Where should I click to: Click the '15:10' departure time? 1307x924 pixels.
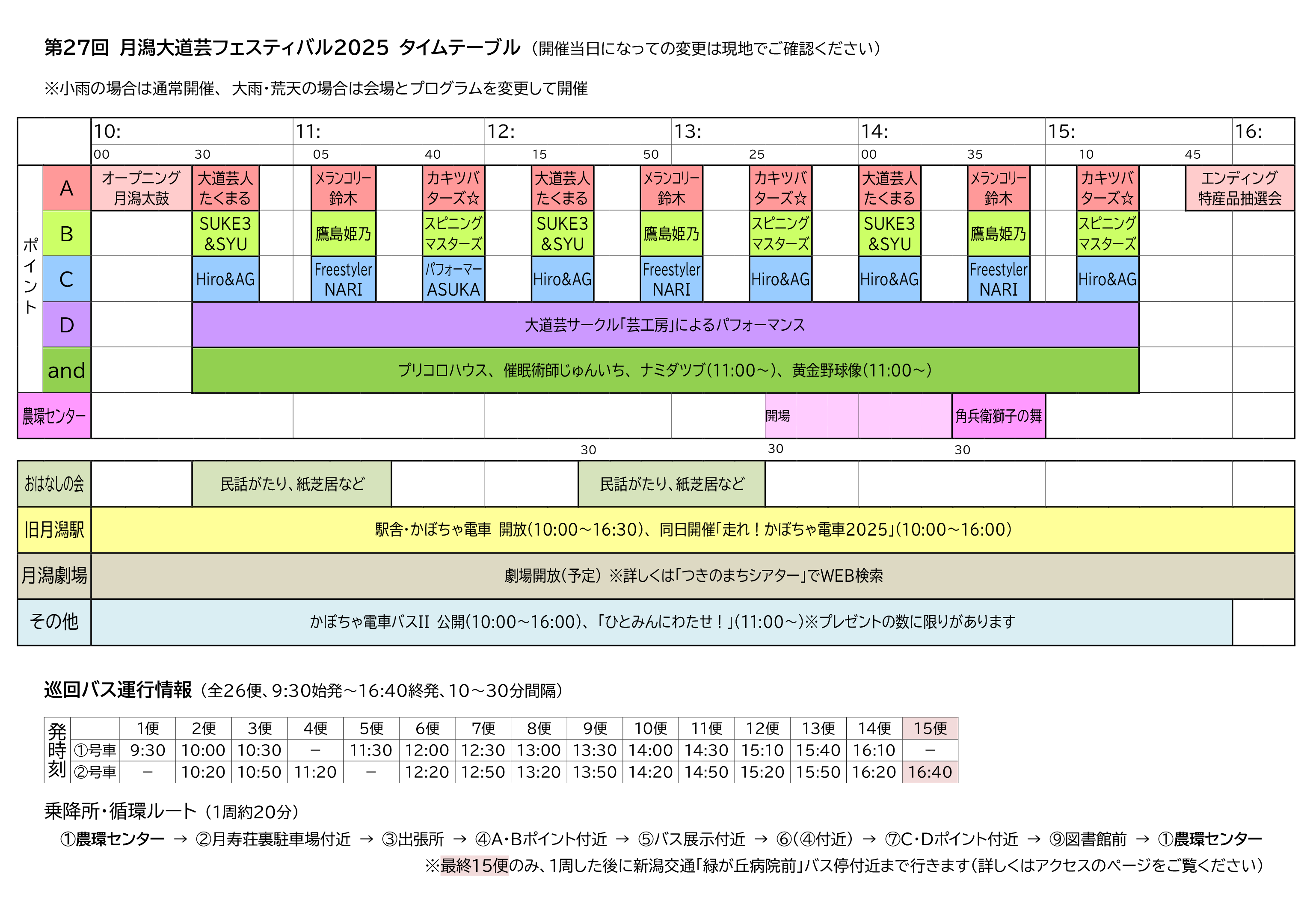click(763, 750)
